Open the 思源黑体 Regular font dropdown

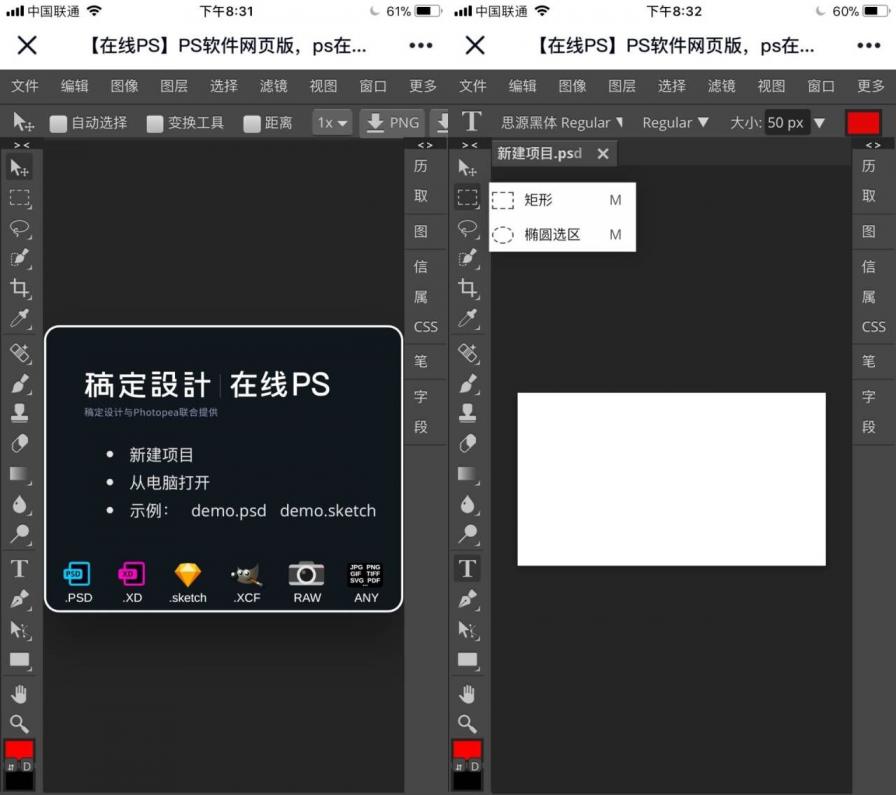click(562, 122)
